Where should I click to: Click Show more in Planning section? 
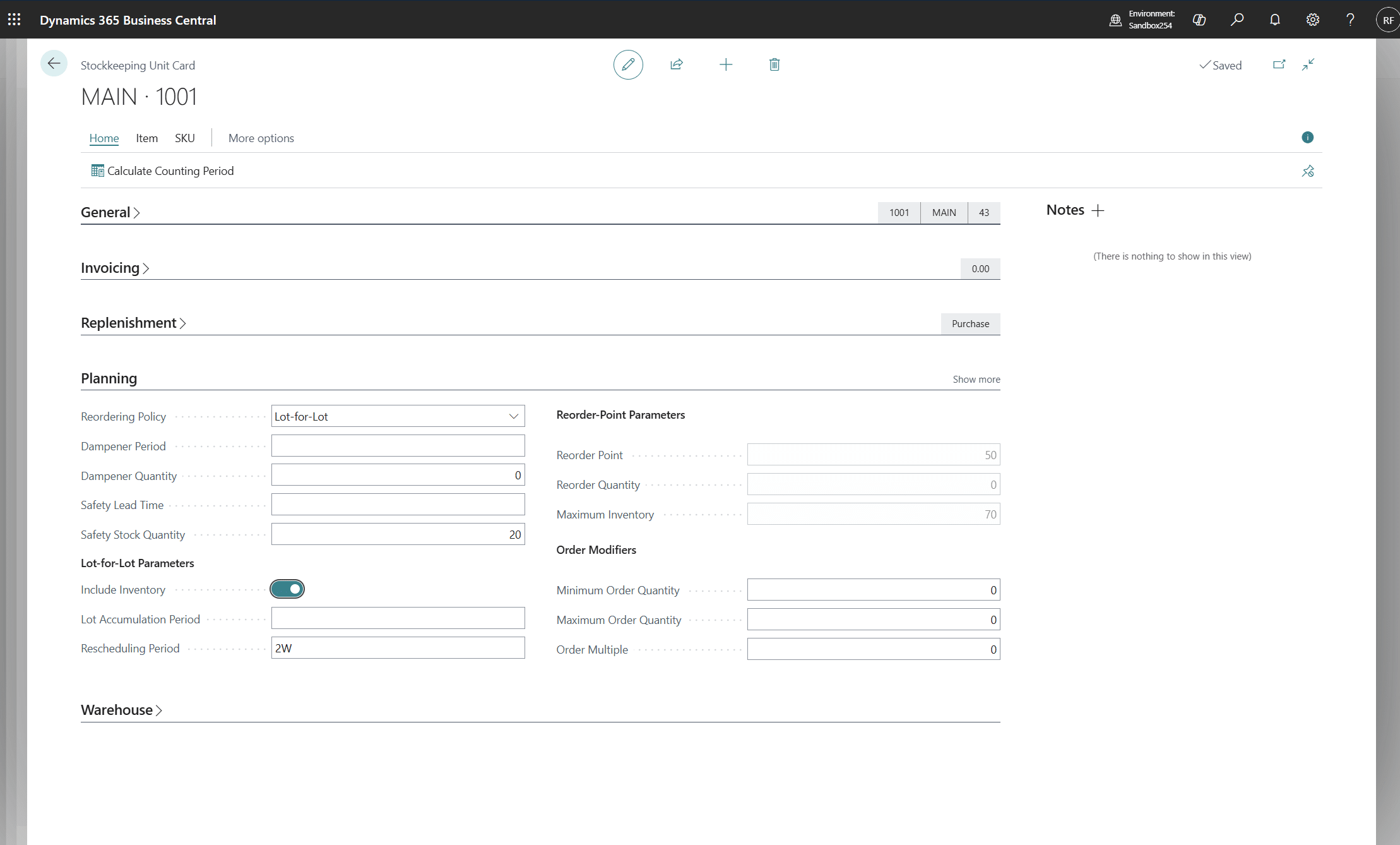coord(976,380)
